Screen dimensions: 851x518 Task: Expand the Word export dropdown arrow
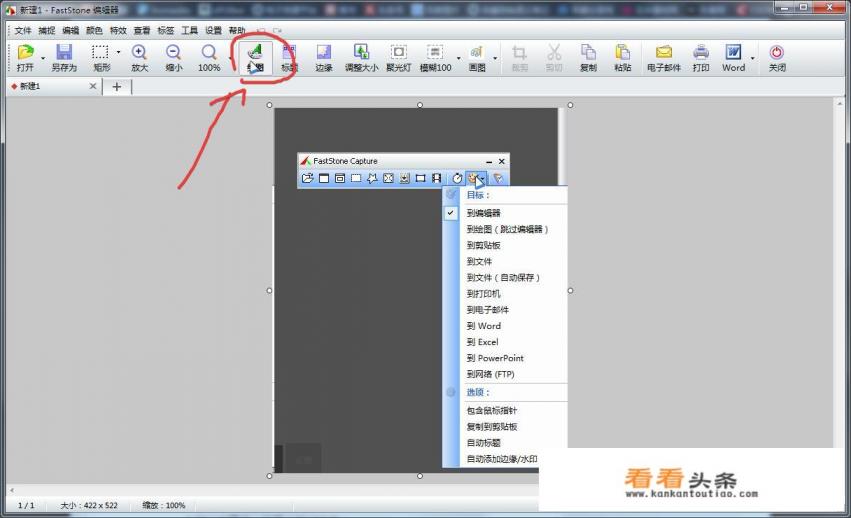(752, 57)
